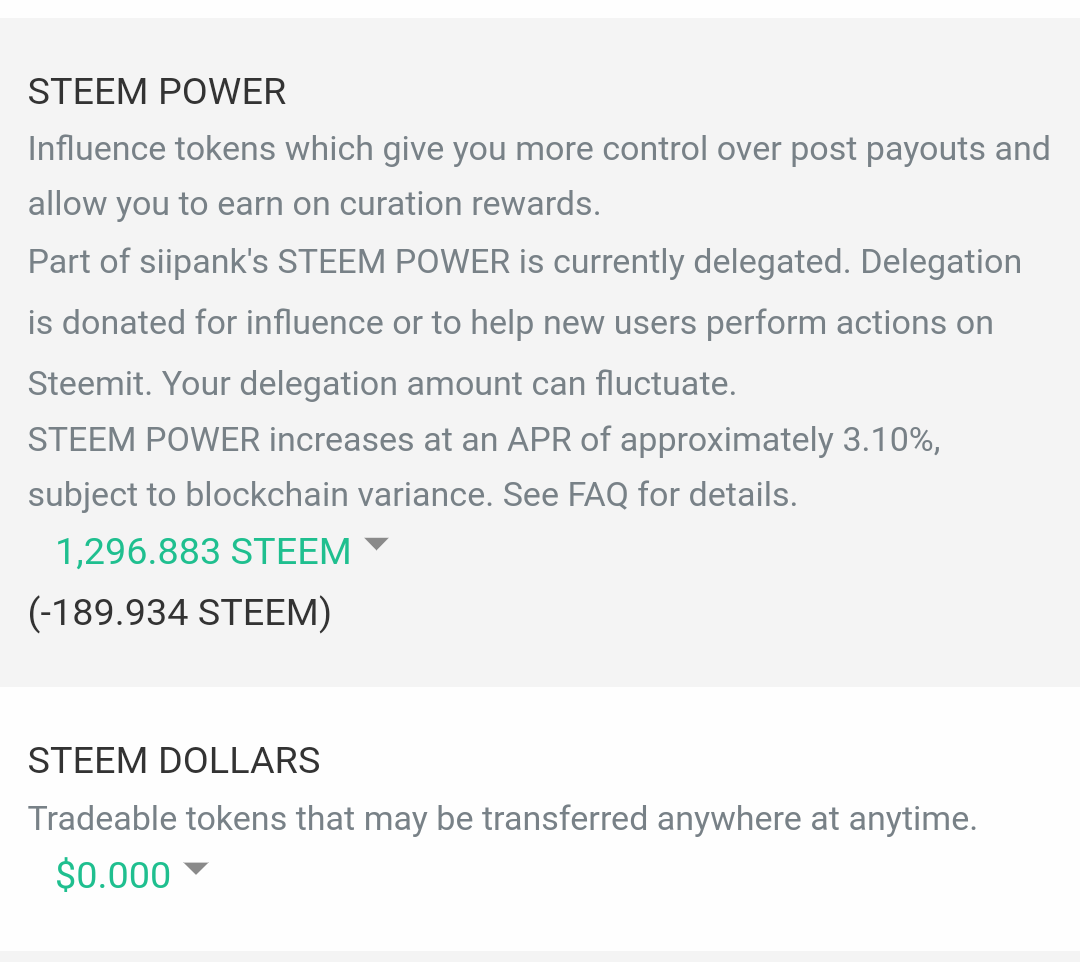
Task: Tap the green 1,296.883 STEEM balance
Action: (x=203, y=552)
